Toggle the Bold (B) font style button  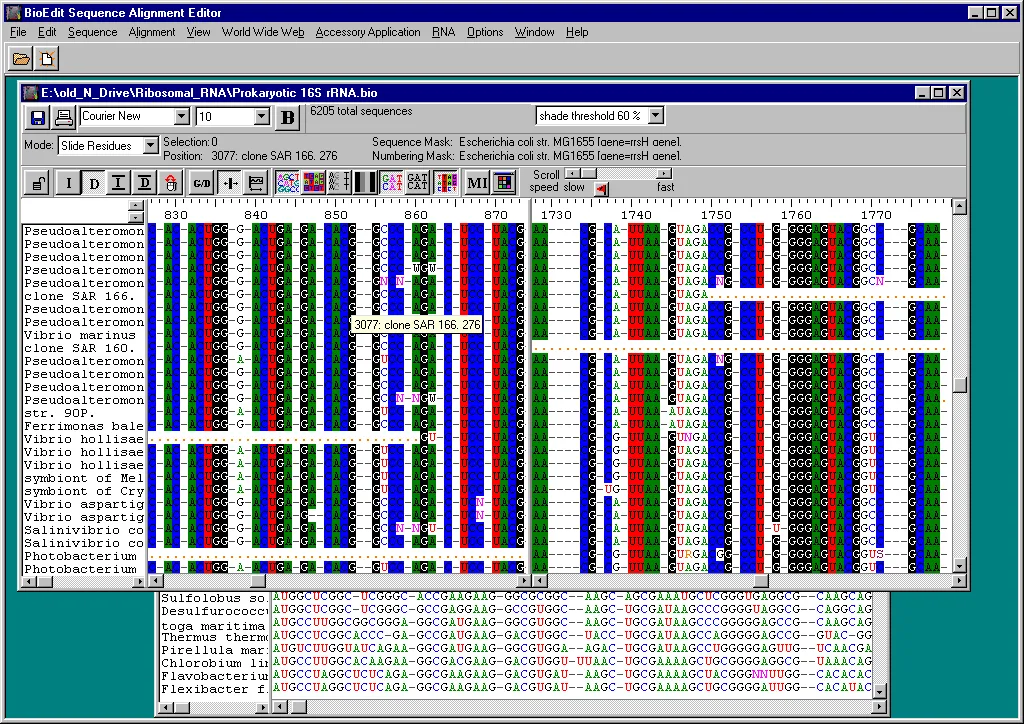click(x=287, y=118)
